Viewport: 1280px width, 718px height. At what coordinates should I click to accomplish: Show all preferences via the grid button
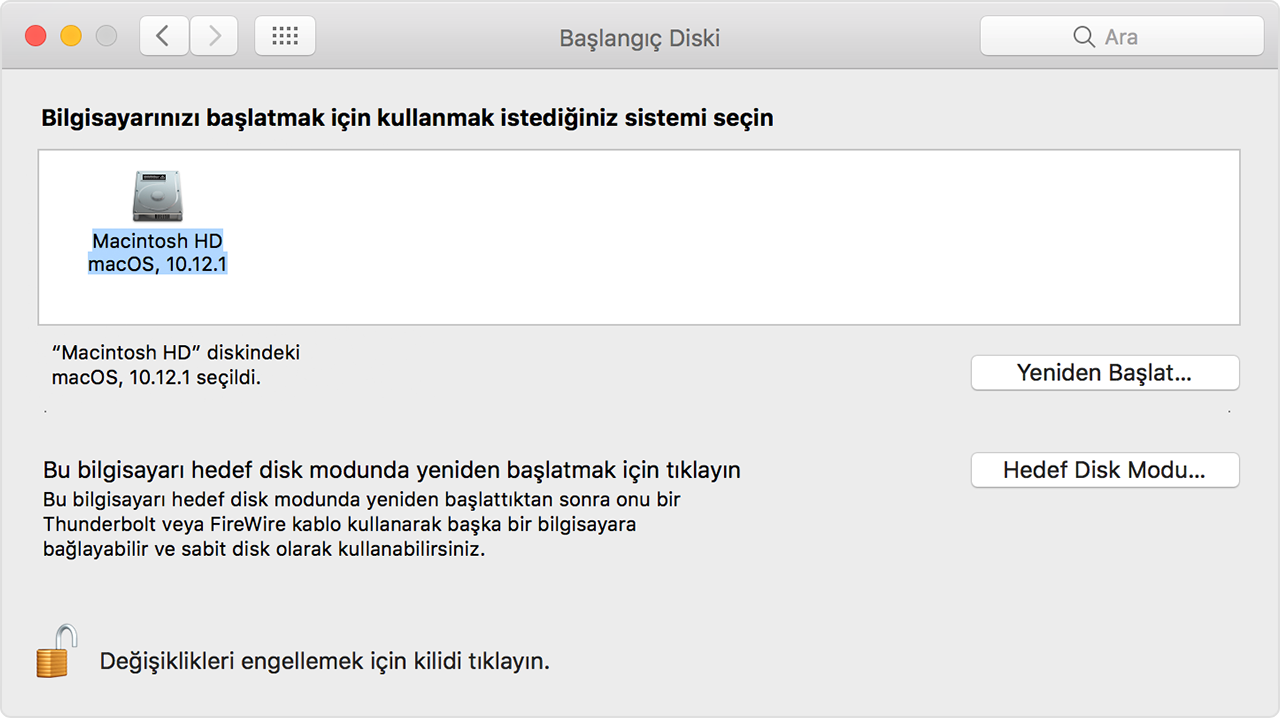click(x=285, y=36)
